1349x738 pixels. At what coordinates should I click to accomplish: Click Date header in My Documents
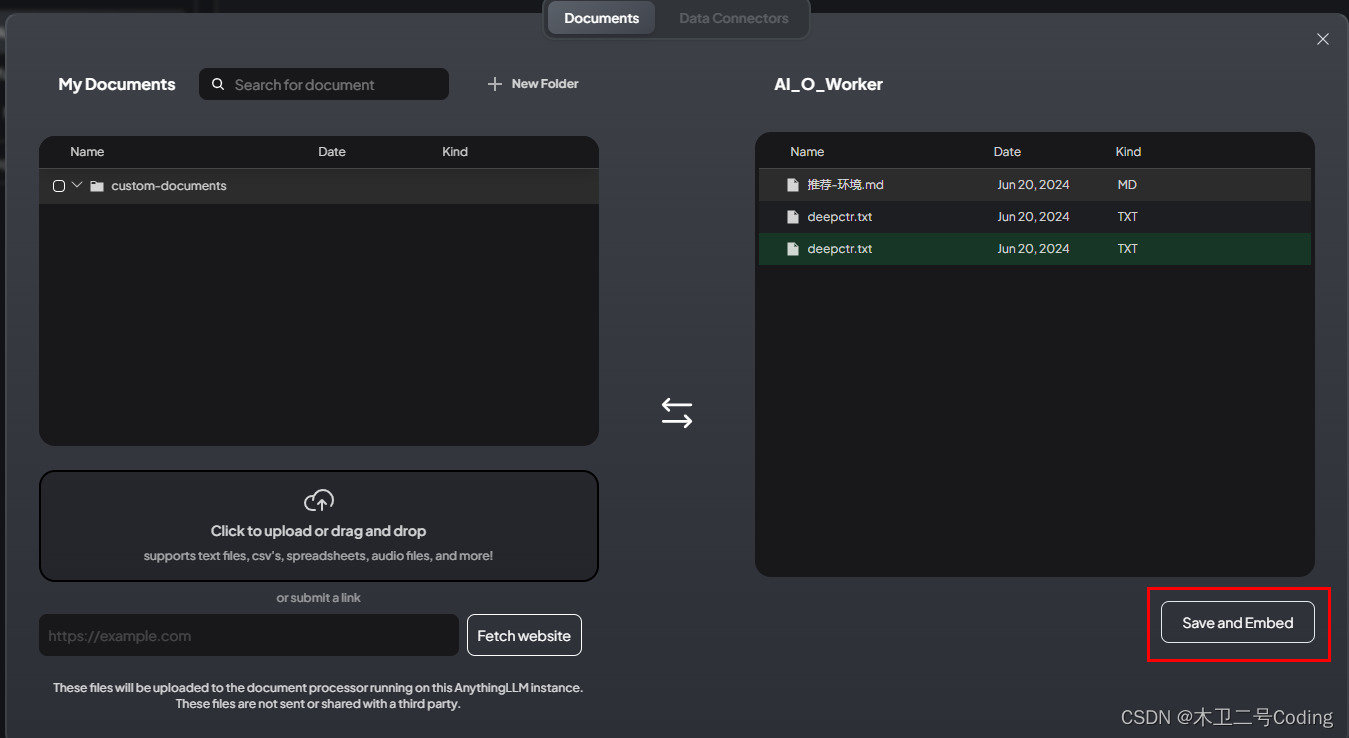[x=332, y=152]
